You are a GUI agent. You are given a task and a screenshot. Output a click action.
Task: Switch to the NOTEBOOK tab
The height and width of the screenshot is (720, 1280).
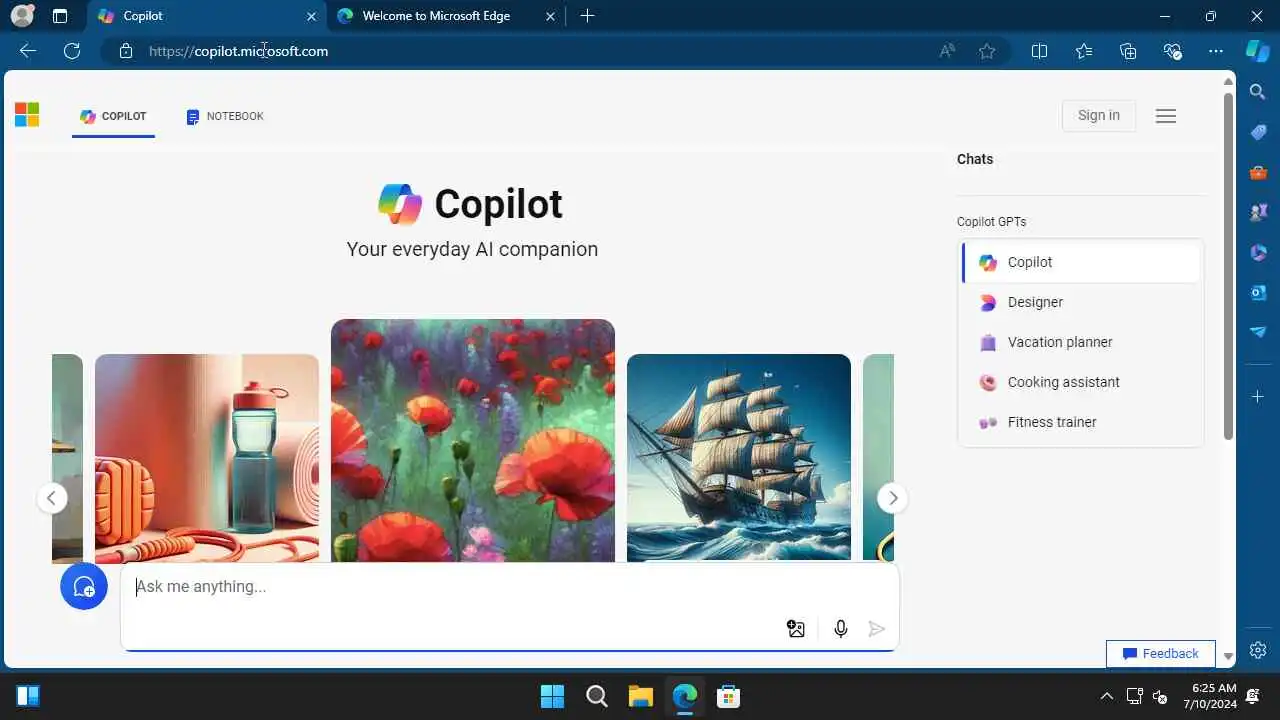[x=225, y=116]
